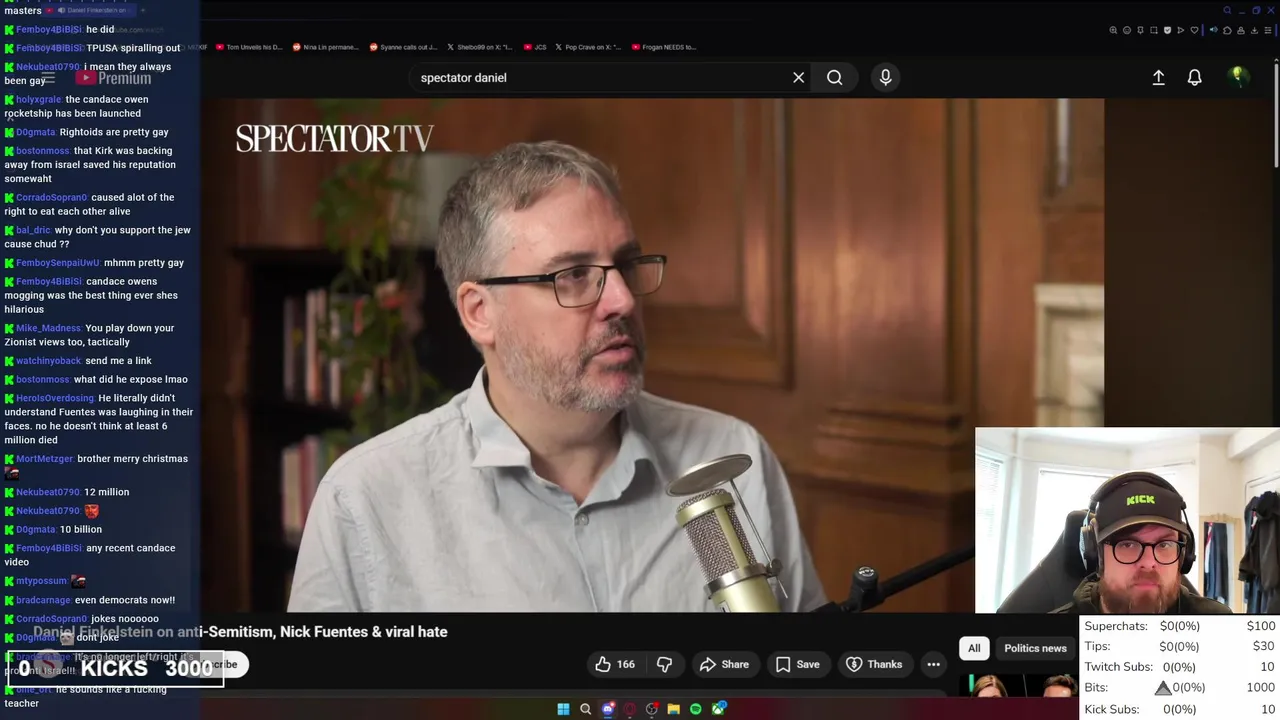Click the browser downloads icon
Viewport: 1280px width, 720px height.
point(1254,30)
